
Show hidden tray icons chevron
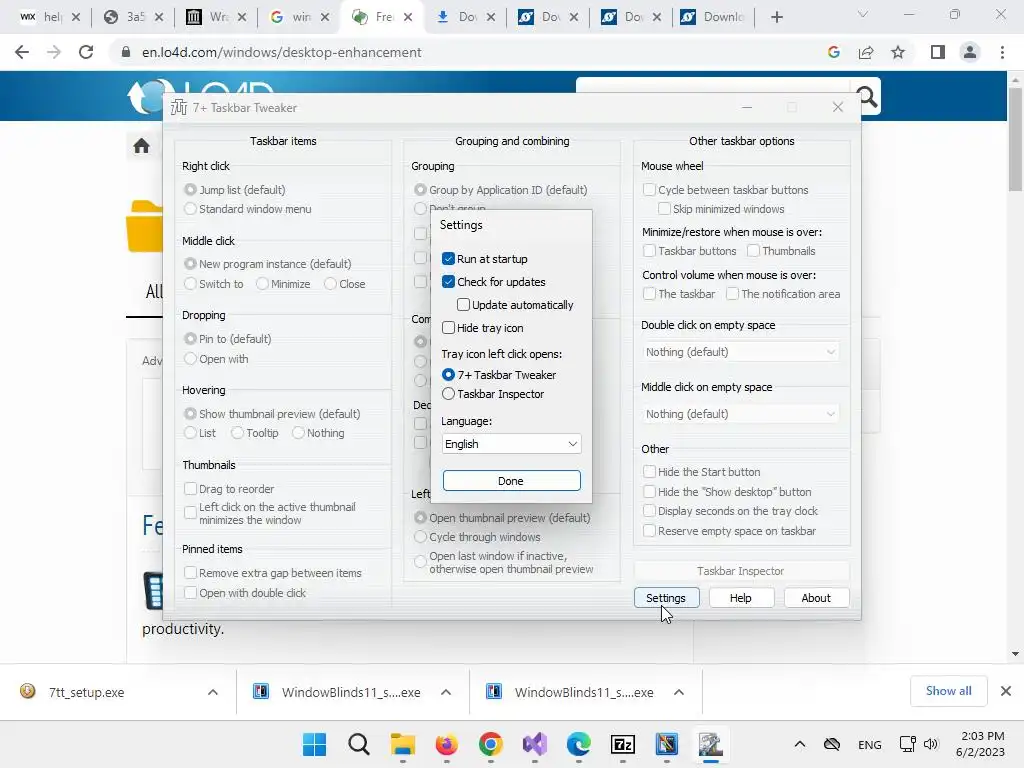coord(800,744)
